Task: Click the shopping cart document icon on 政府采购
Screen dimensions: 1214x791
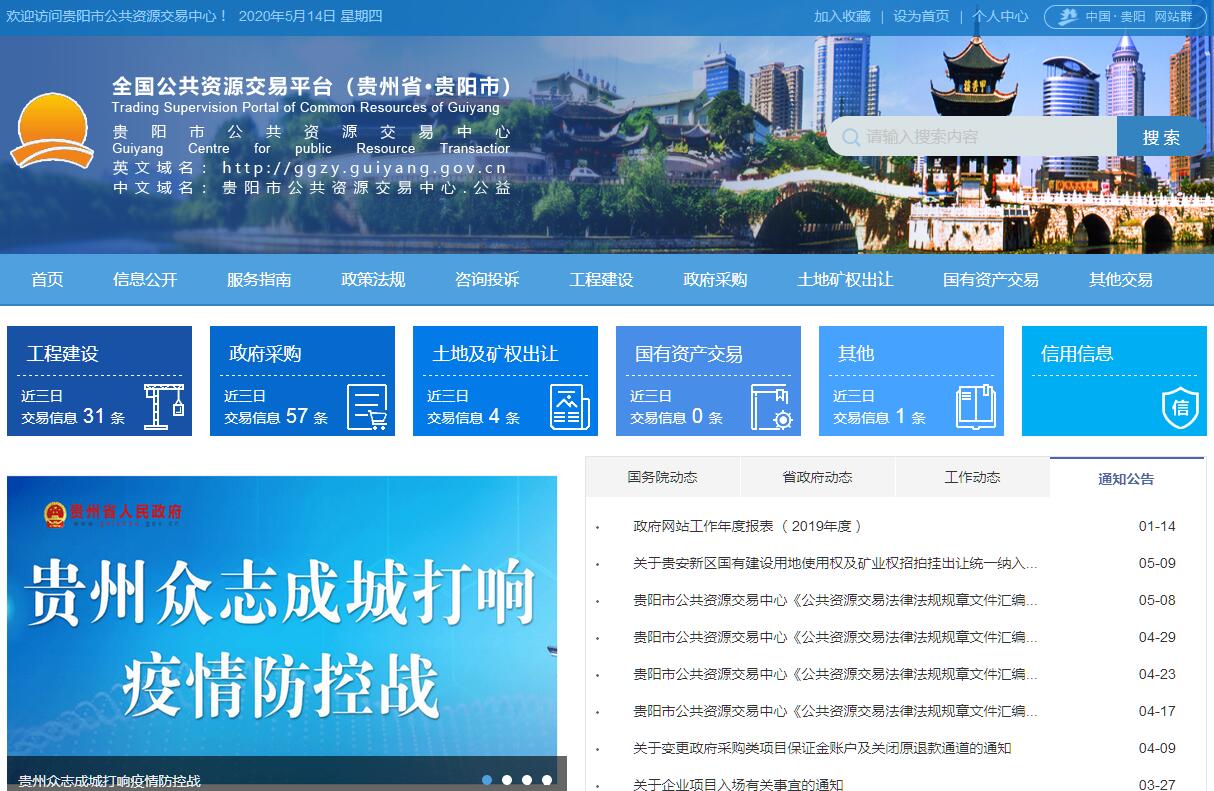Action: coord(367,407)
